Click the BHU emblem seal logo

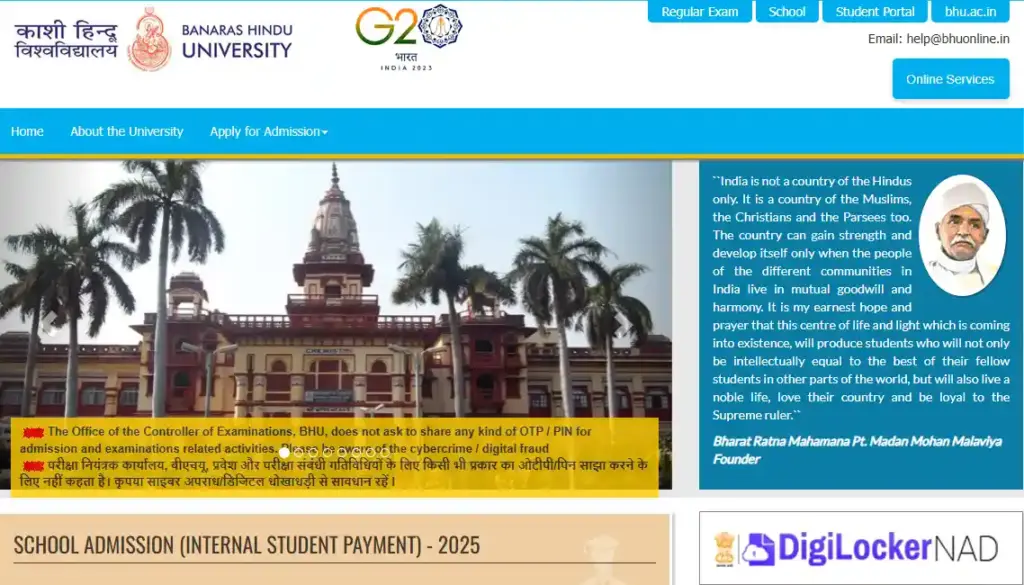[150, 39]
